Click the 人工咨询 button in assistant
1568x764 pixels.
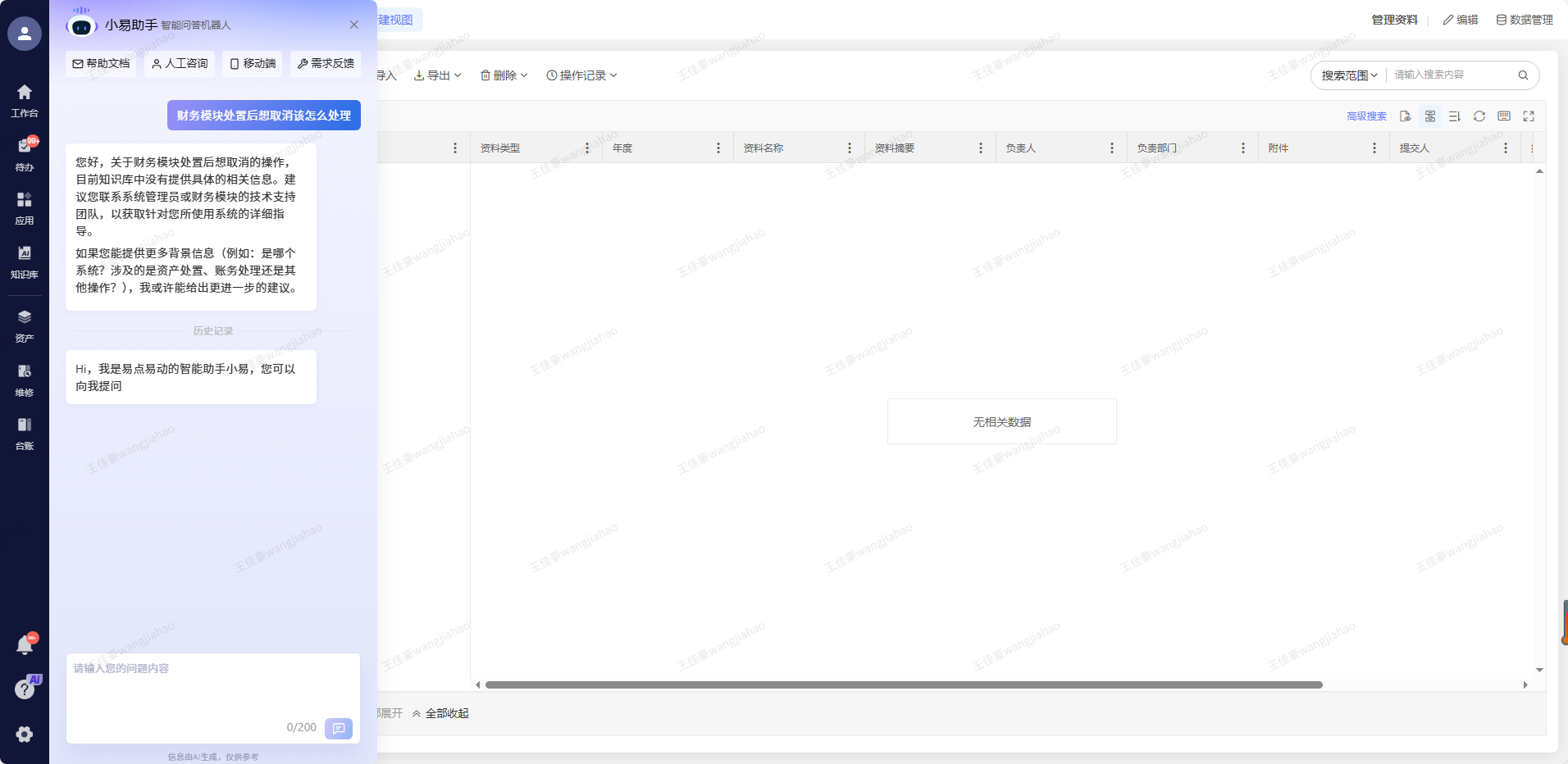coord(180,64)
